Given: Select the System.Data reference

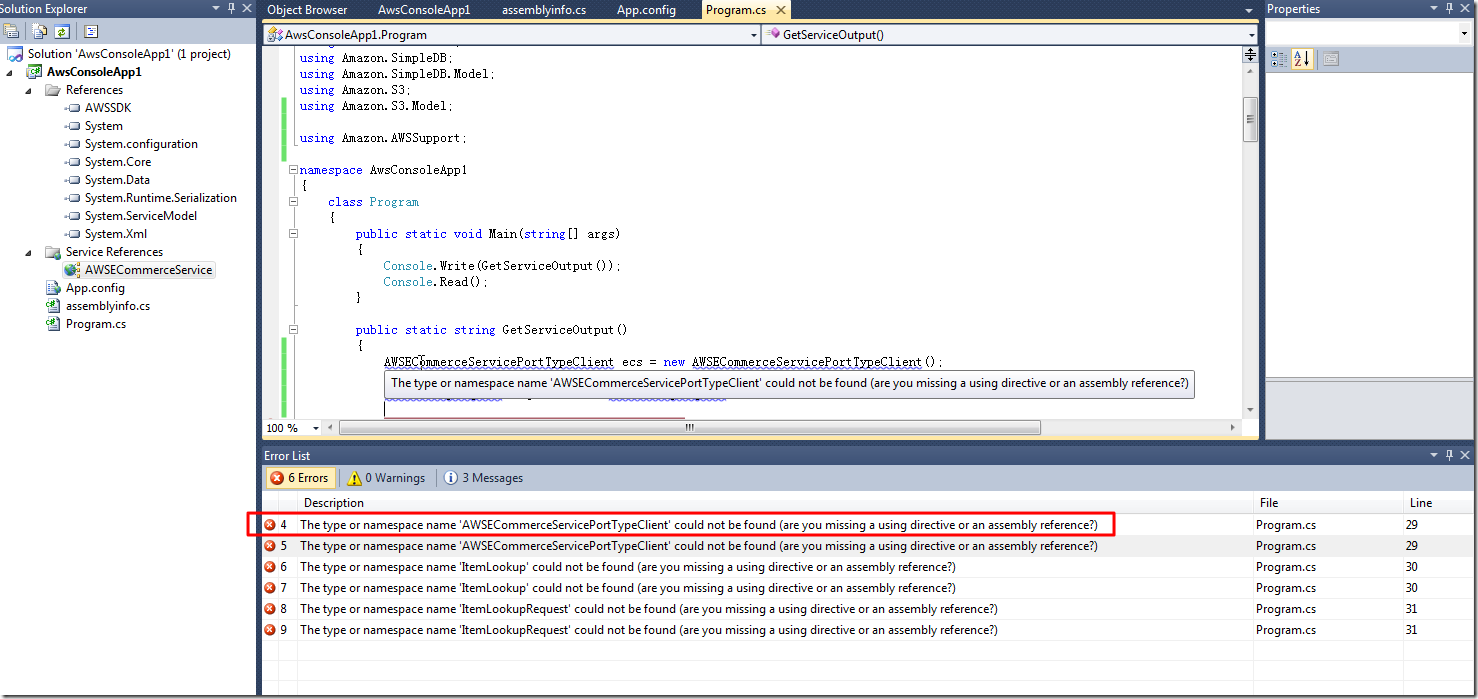Looking at the screenshot, I should [x=117, y=180].
